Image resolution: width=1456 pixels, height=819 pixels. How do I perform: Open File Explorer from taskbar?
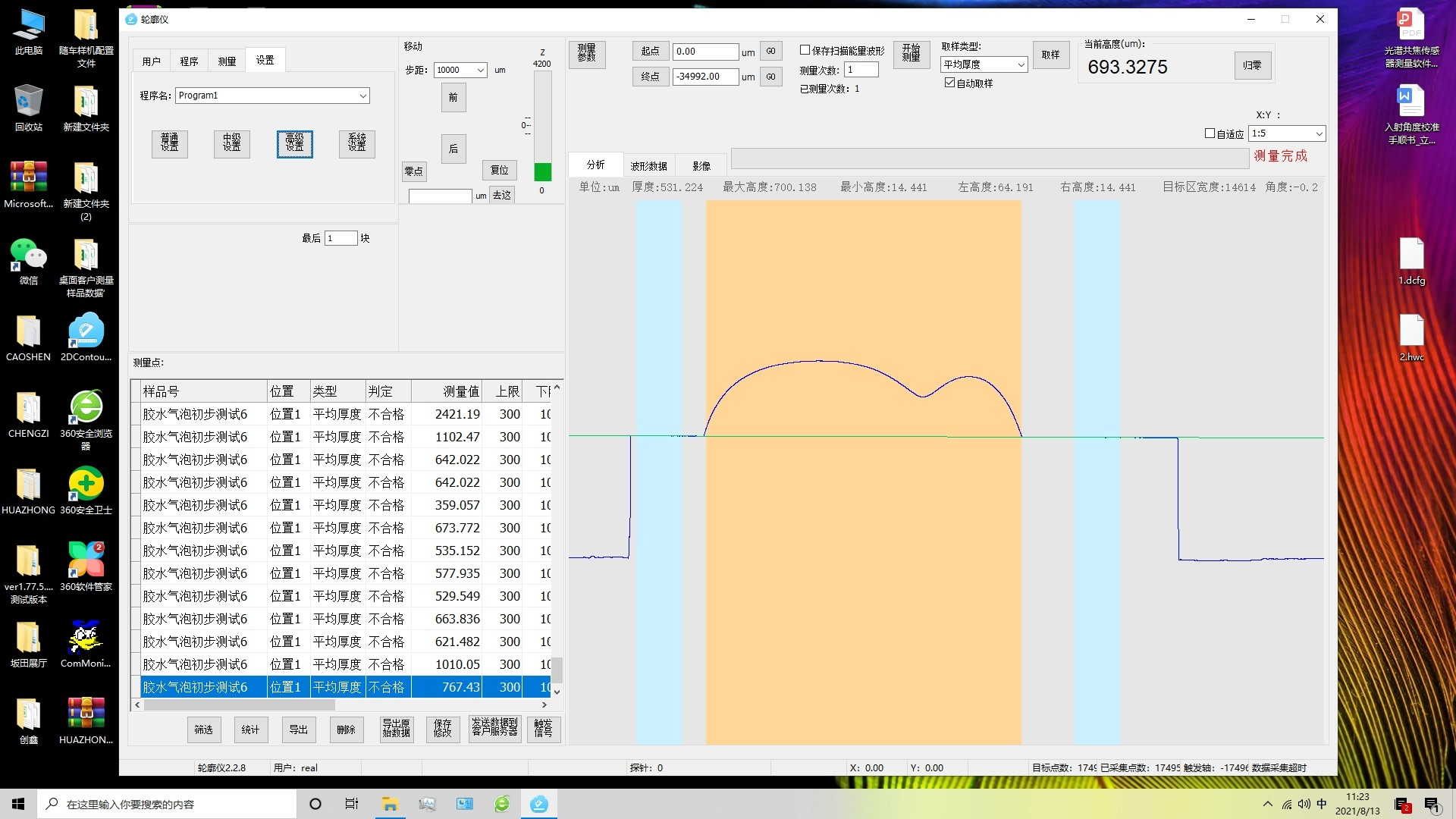tap(390, 804)
